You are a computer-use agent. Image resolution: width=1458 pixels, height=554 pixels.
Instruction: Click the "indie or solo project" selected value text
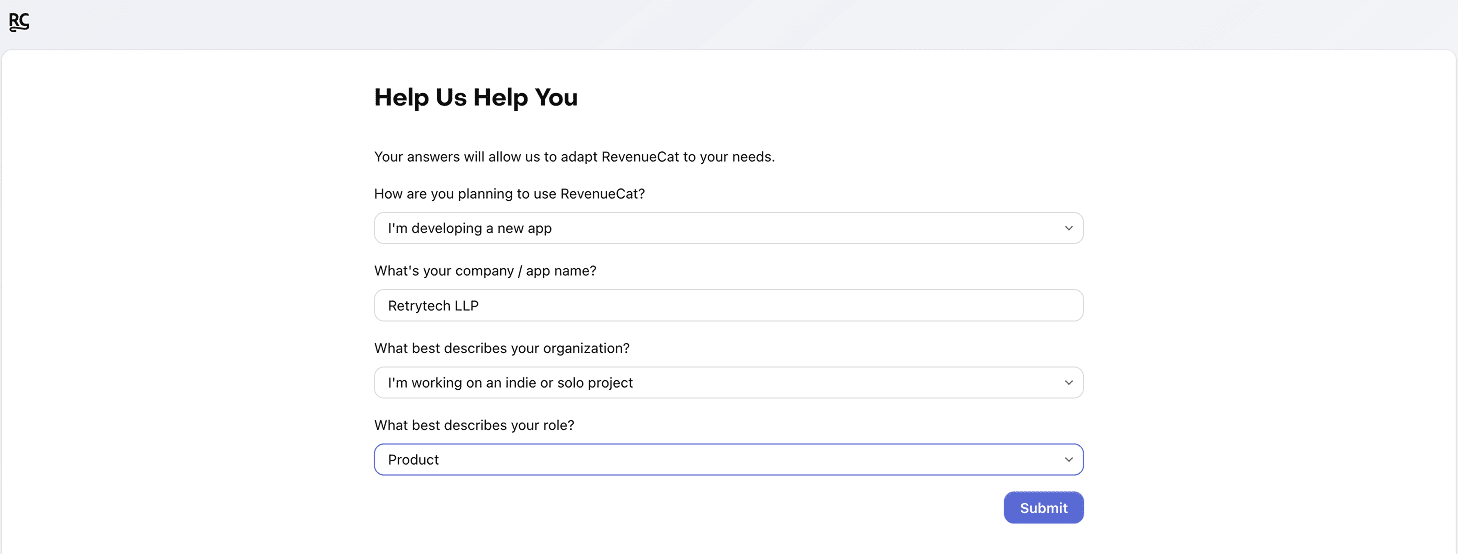point(510,383)
